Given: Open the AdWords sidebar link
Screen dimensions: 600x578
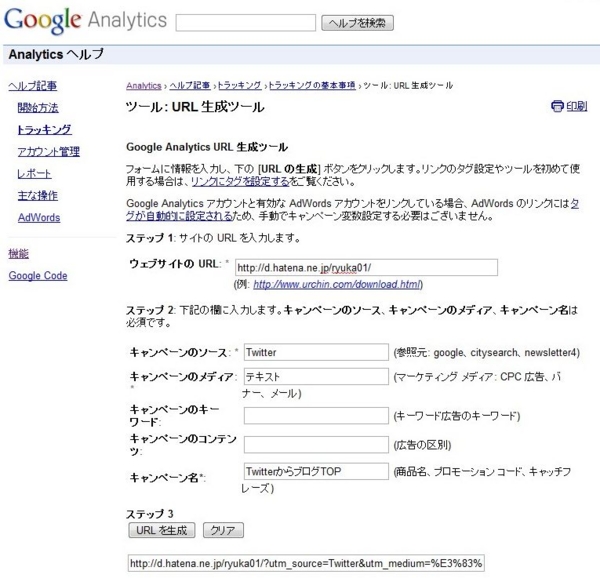Looking at the screenshot, I should pyautogui.click(x=39, y=218).
